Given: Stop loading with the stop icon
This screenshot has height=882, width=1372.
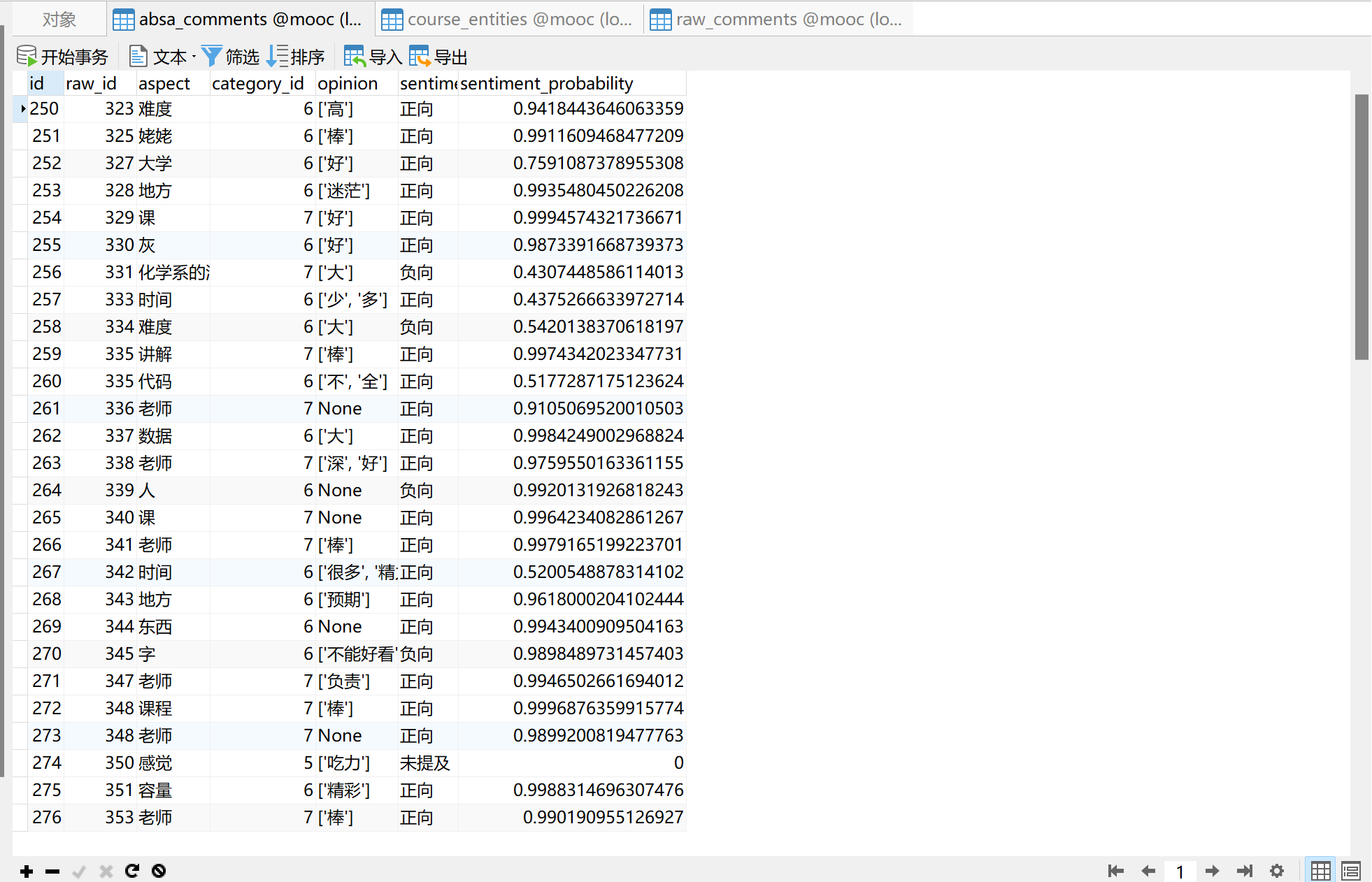Looking at the screenshot, I should pyautogui.click(x=159, y=871).
